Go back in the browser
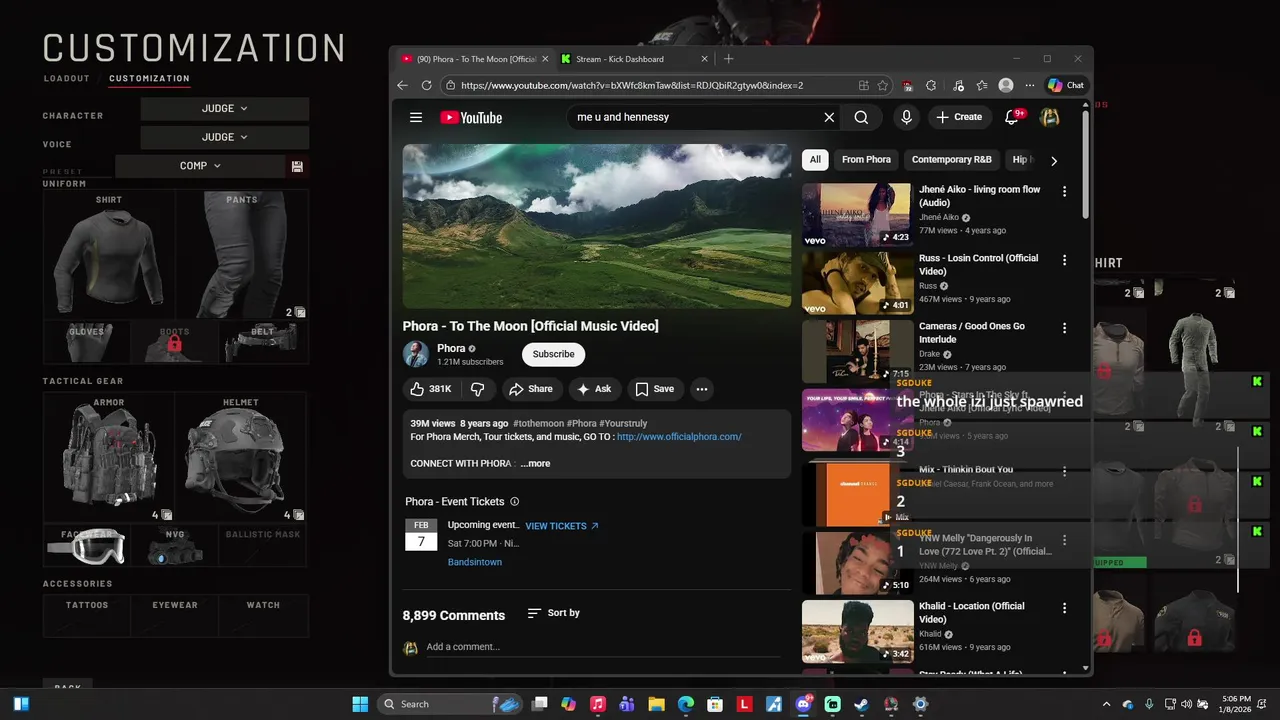The height and width of the screenshot is (720, 1280). [403, 85]
